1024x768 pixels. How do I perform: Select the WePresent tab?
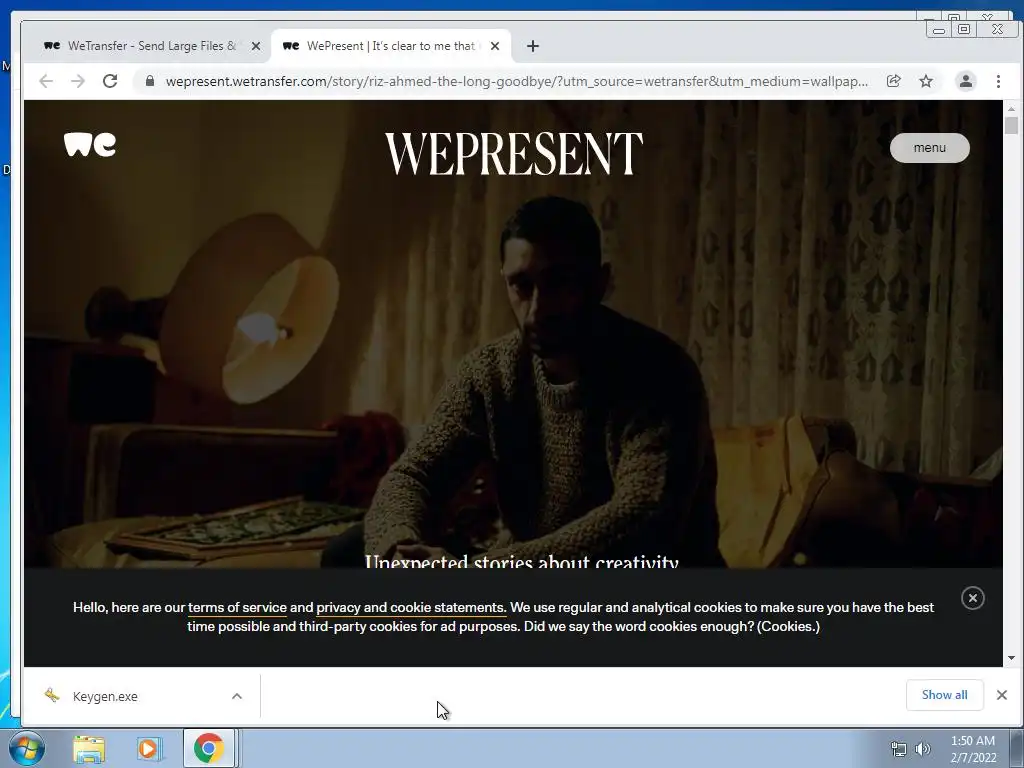[391, 46]
